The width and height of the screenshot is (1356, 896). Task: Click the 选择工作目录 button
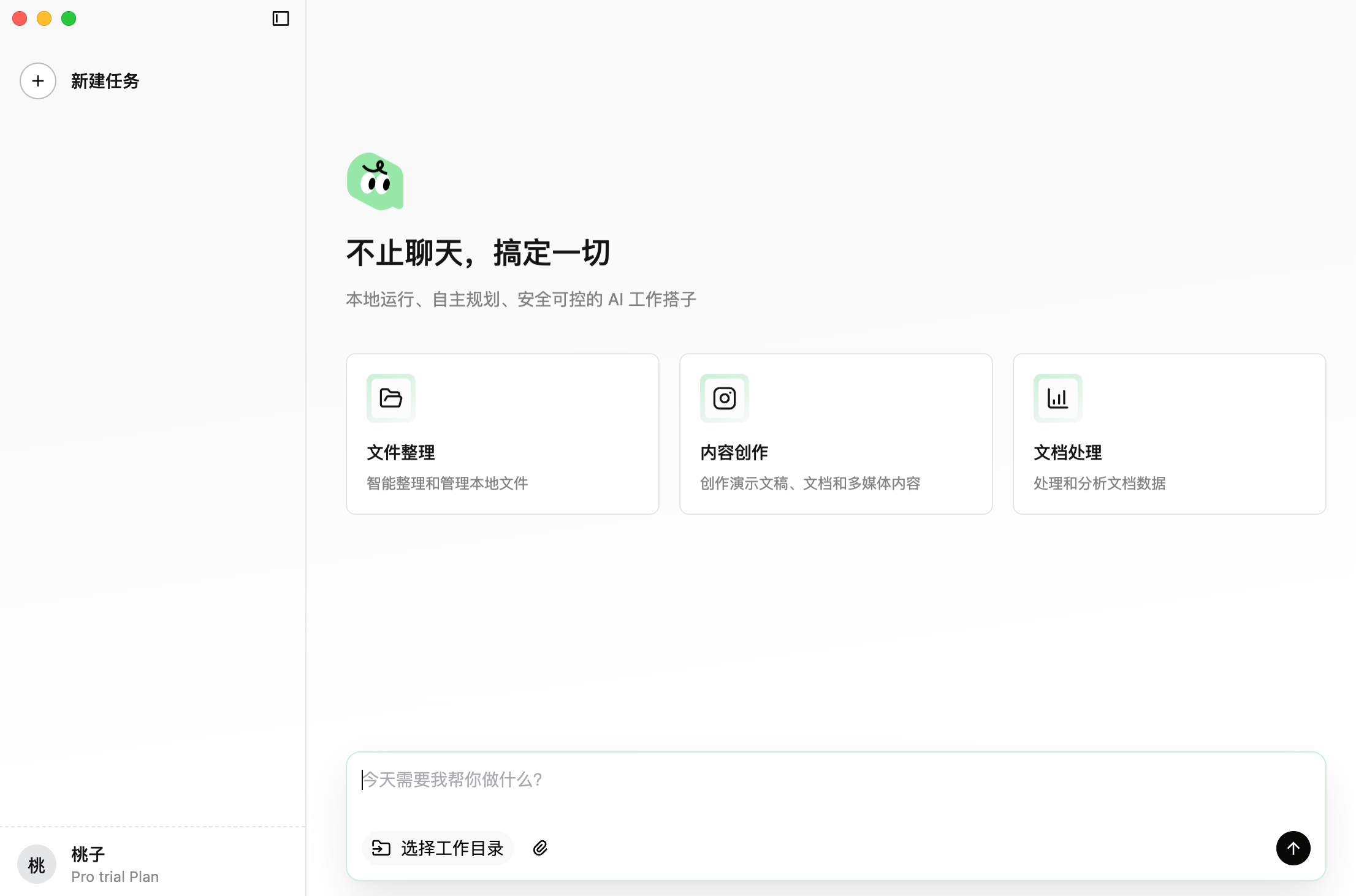(437, 848)
